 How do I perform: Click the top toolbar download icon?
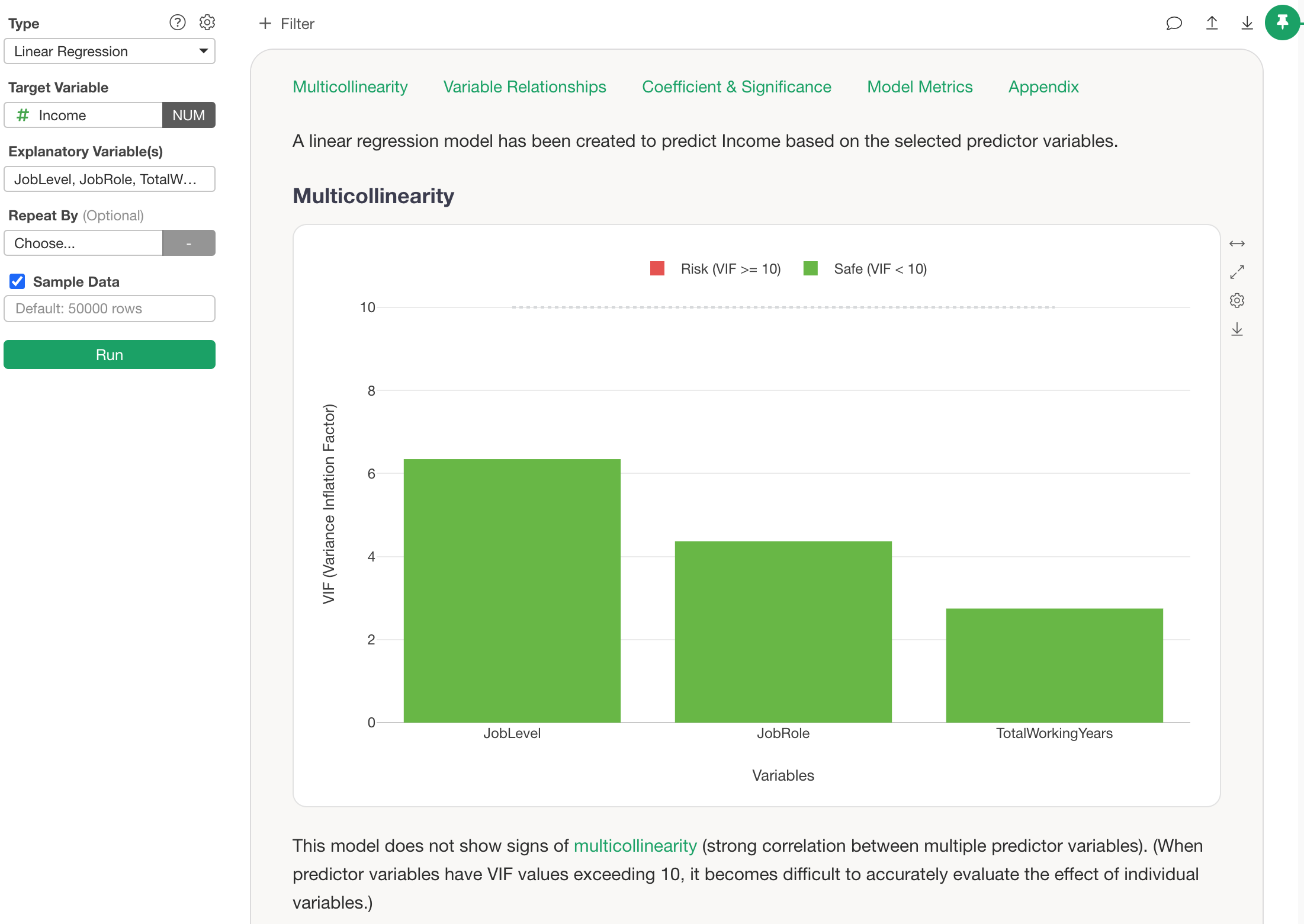pos(1247,23)
